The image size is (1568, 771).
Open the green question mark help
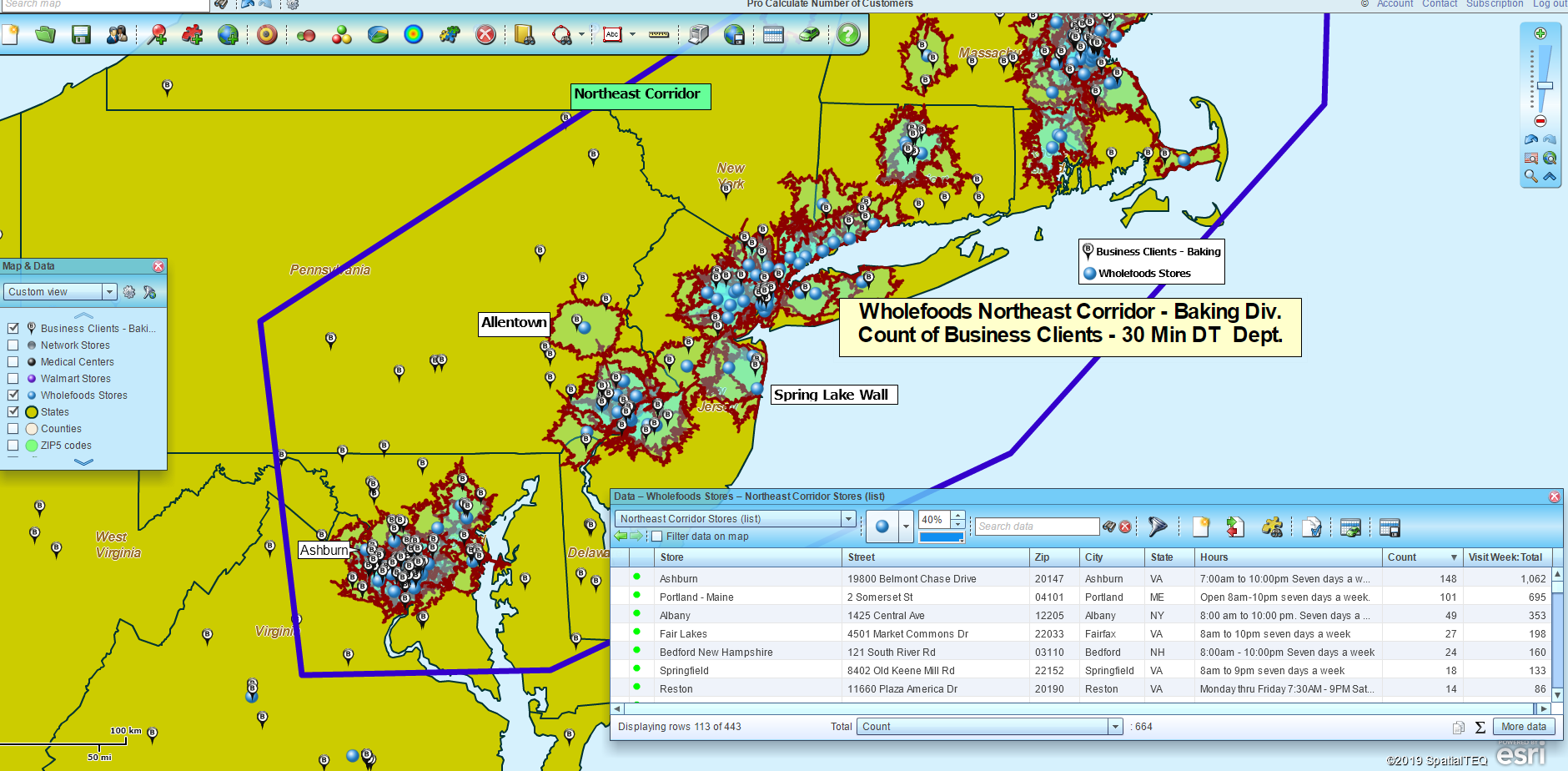(848, 34)
